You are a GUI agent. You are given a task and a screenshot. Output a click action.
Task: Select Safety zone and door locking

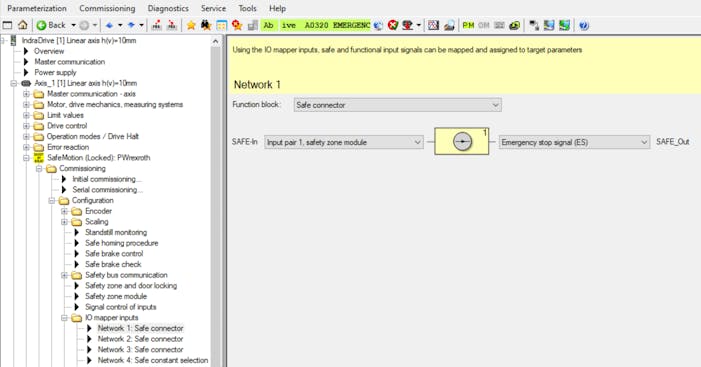[x=131, y=286]
